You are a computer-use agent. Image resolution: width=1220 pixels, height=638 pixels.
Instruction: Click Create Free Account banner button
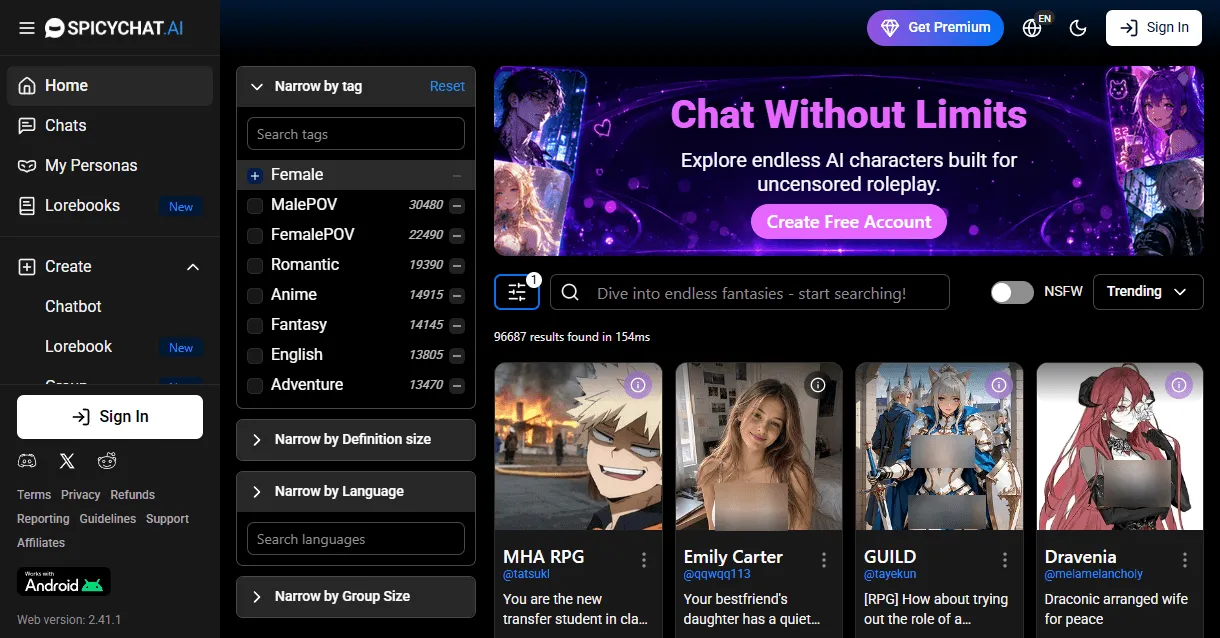click(849, 222)
